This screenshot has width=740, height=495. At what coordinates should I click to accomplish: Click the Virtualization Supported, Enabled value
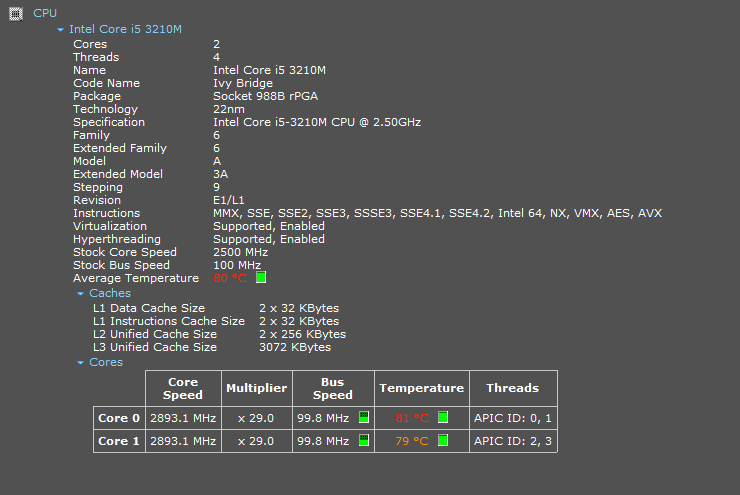[x=269, y=227]
